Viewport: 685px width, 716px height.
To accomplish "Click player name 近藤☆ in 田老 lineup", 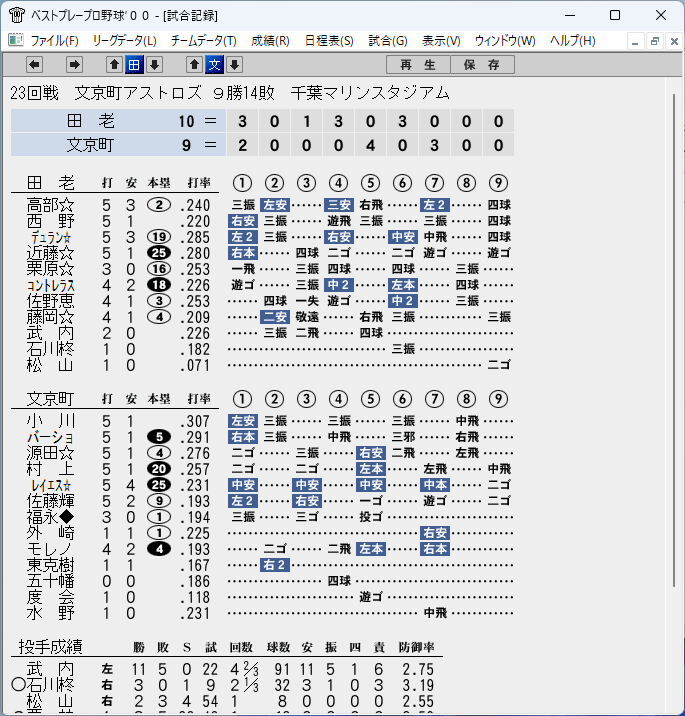I will click(50, 253).
